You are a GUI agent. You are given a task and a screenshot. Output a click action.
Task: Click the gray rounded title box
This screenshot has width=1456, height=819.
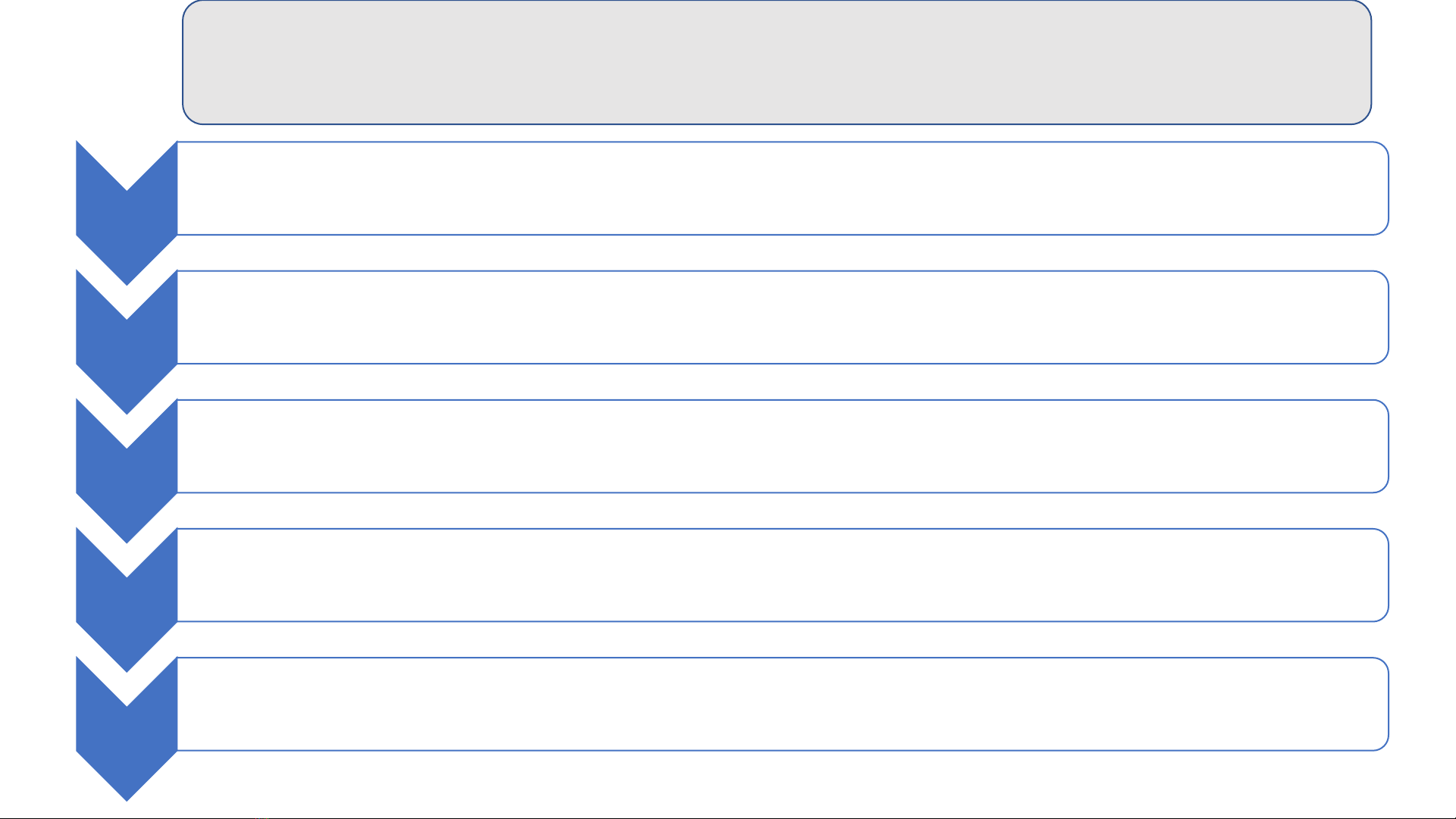[x=777, y=62]
